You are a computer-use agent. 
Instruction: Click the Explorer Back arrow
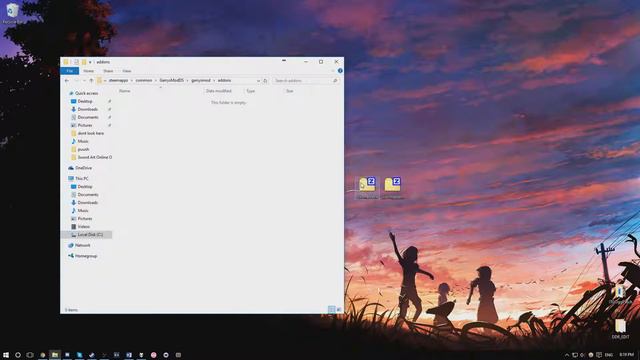tap(67, 81)
